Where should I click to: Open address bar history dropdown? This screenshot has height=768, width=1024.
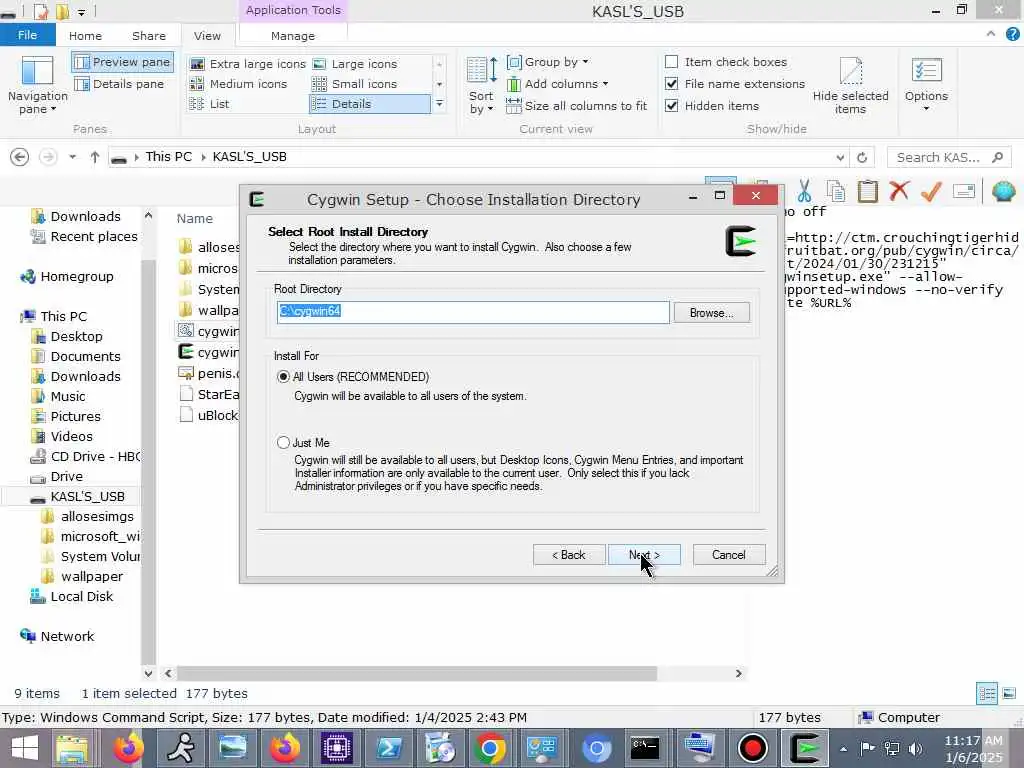(840, 157)
